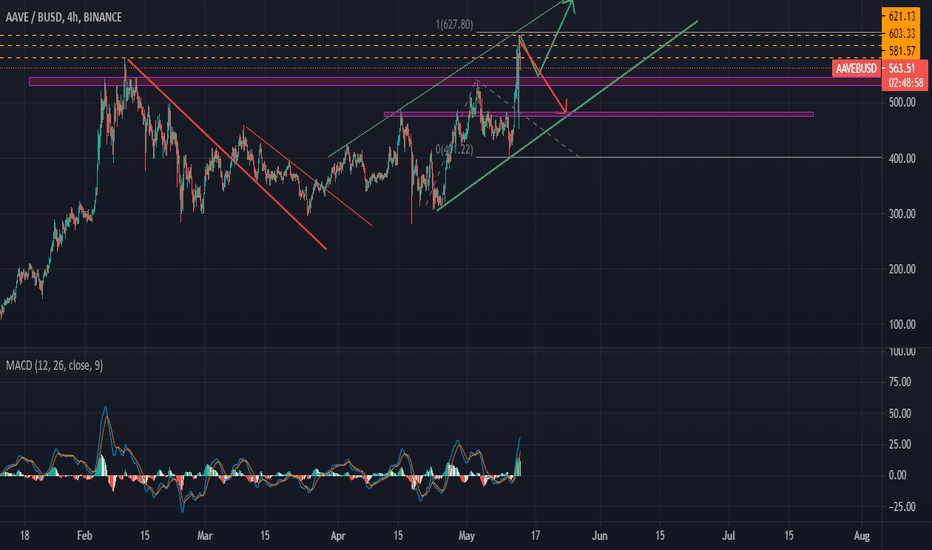This screenshot has height=550, width=932.
Task: Click the May label on time axis
Action: pyautogui.click(x=467, y=536)
